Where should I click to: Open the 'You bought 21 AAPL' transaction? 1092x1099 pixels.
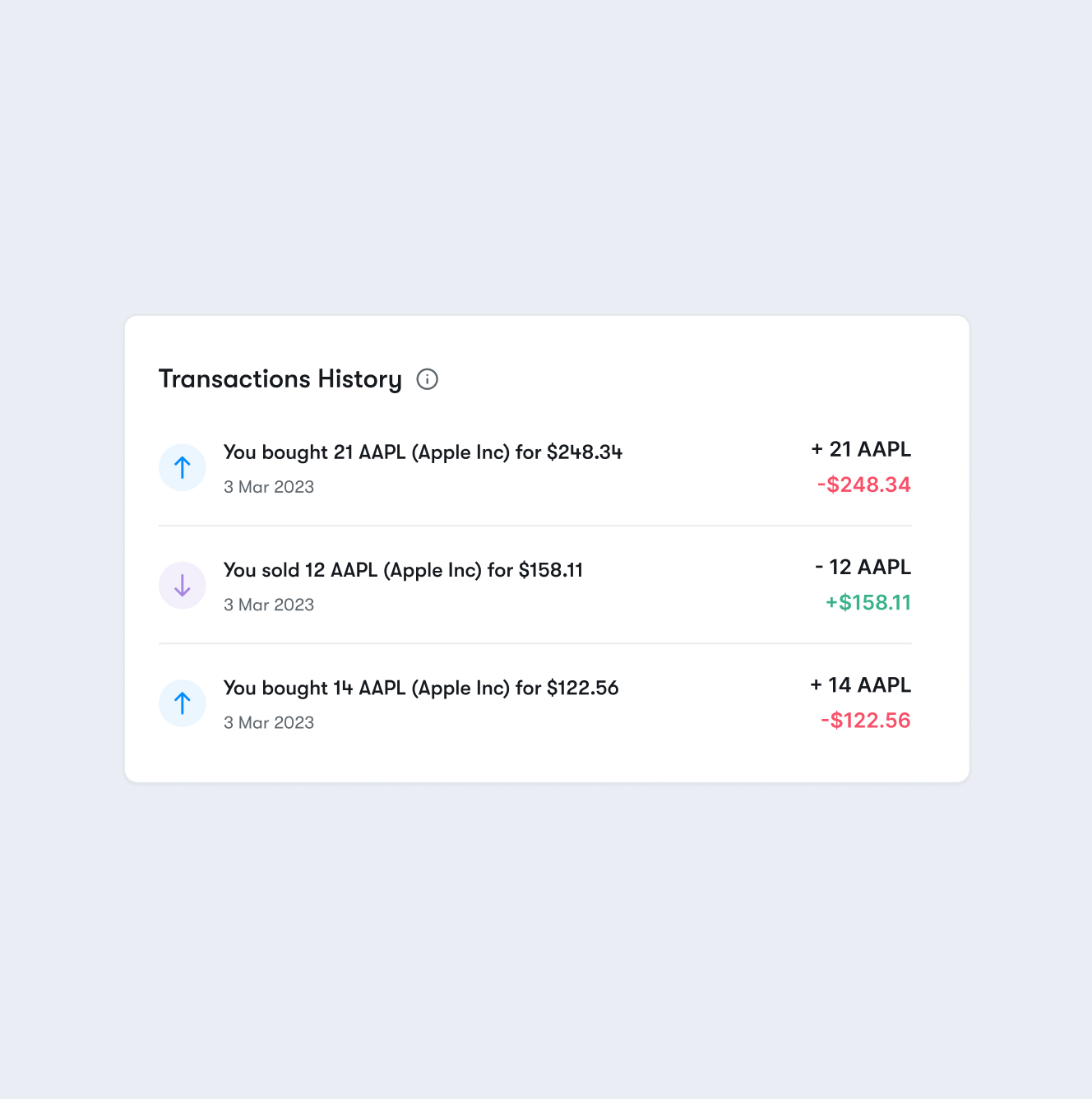pos(423,452)
